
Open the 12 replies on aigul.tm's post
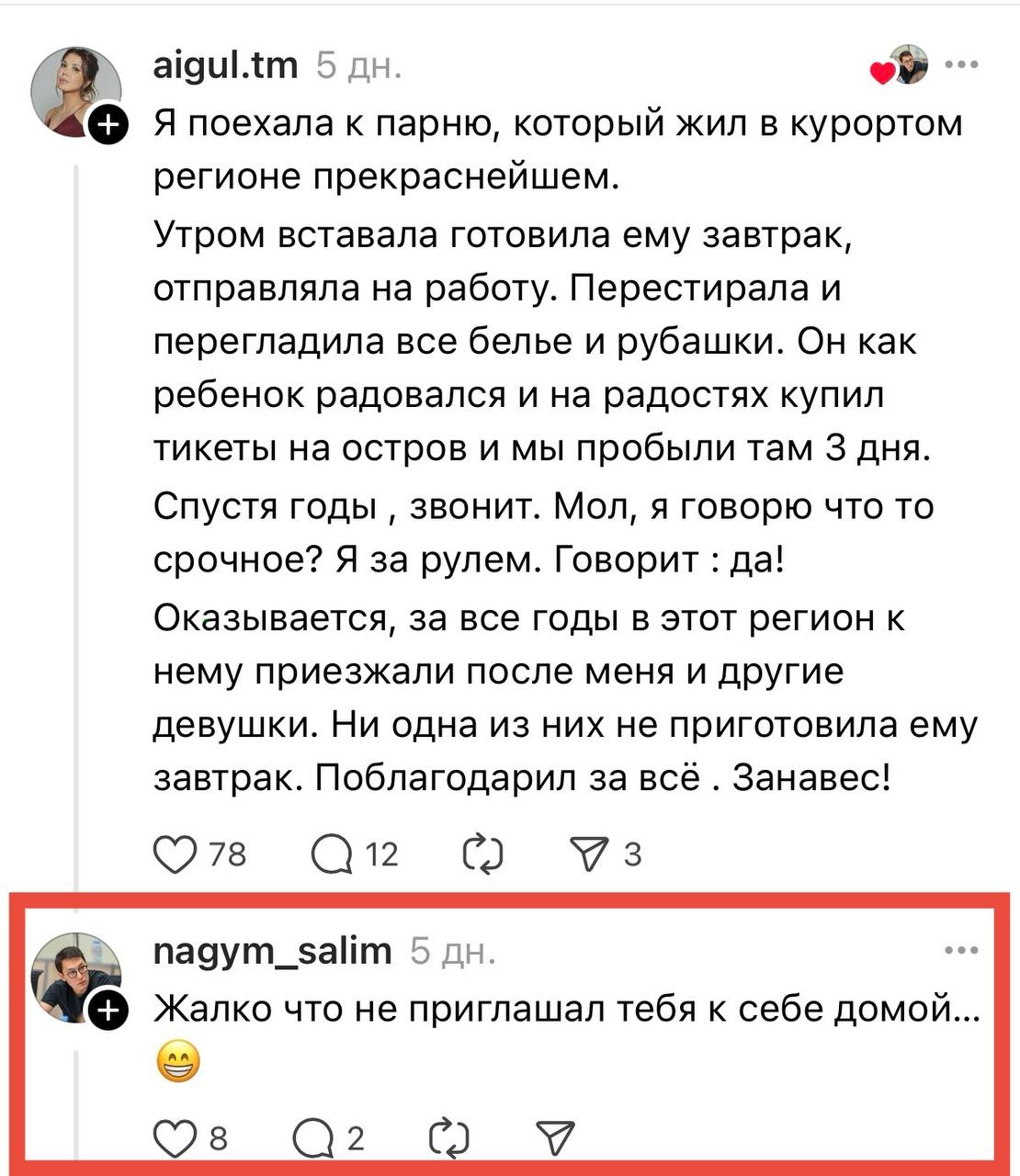pyautogui.click(x=332, y=855)
